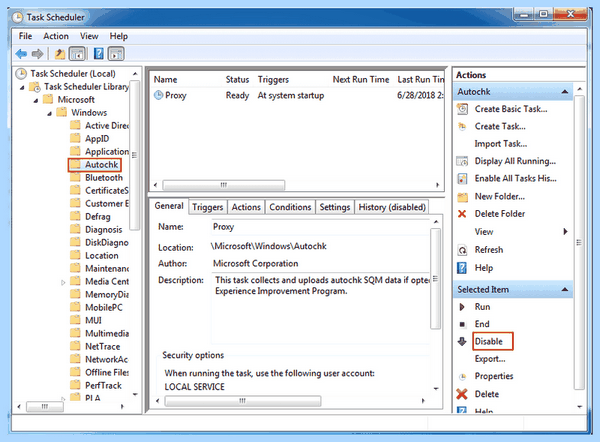
Task: Select the NetTrace folder
Action: point(103,346)
